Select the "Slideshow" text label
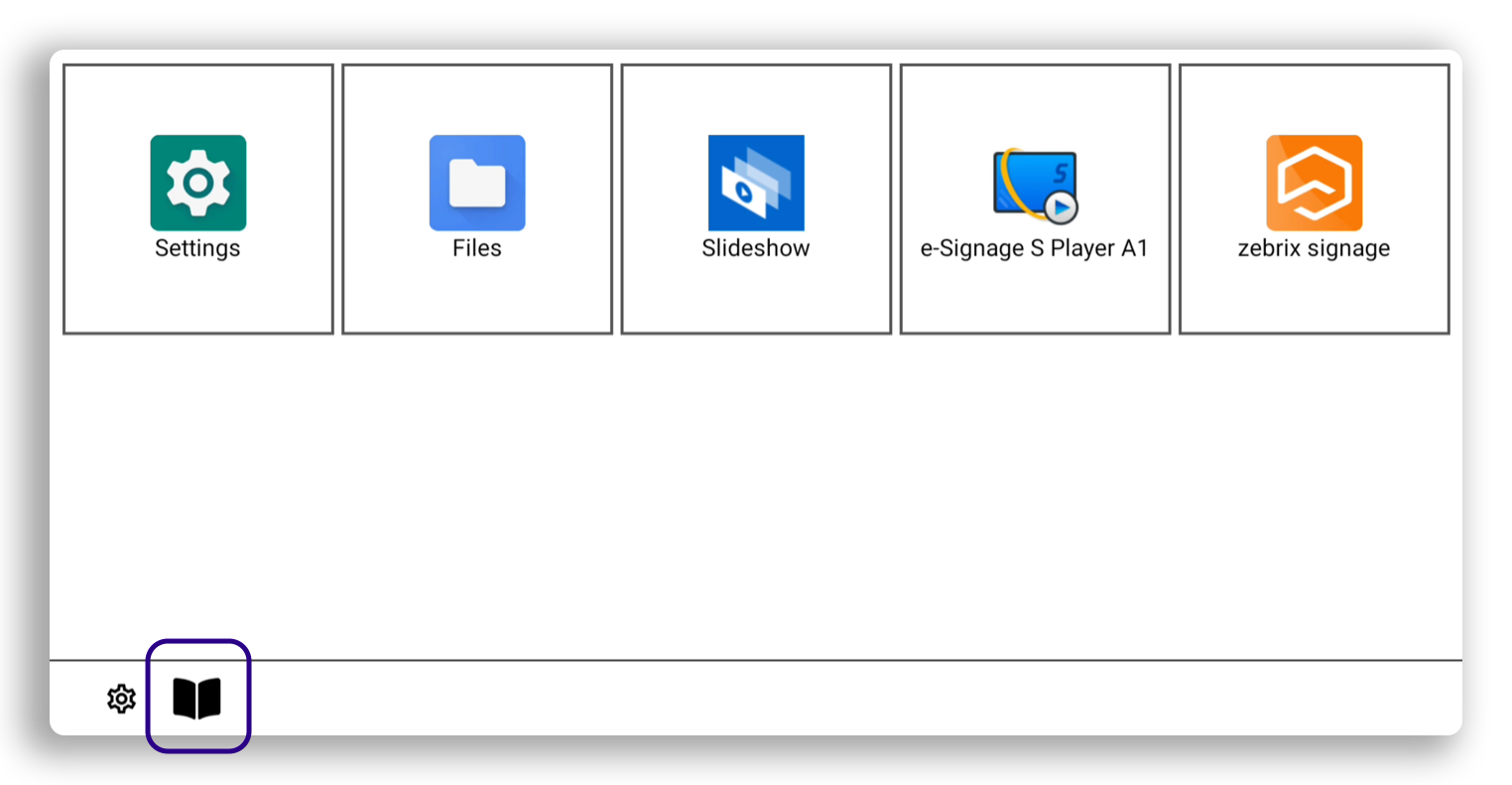The height and width of the screenshot is (785, 1512). click(756, 248)
